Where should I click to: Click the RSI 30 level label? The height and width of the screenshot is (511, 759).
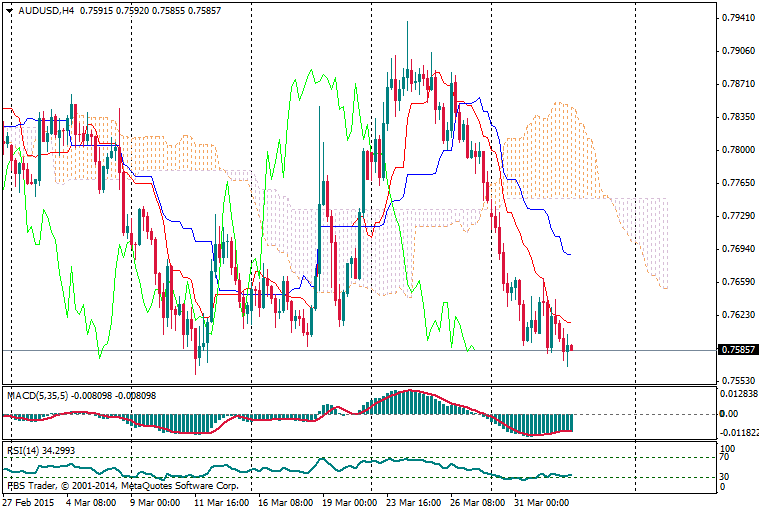(724, 477)
